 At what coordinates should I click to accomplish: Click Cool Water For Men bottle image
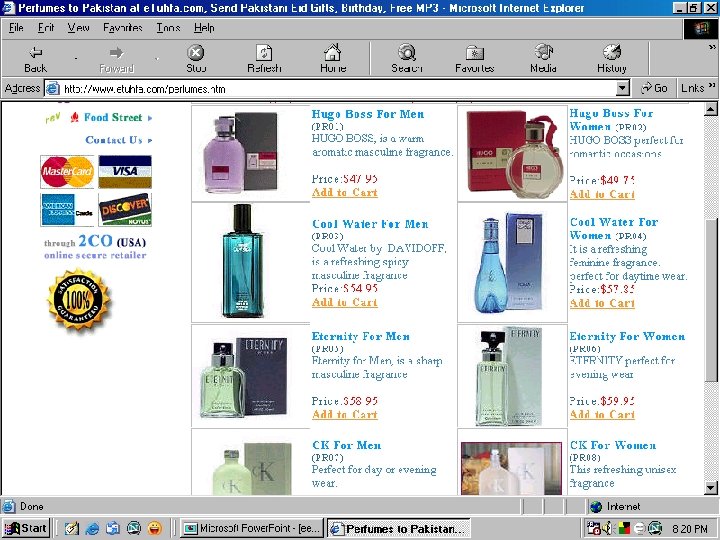[x=242, y=261]
